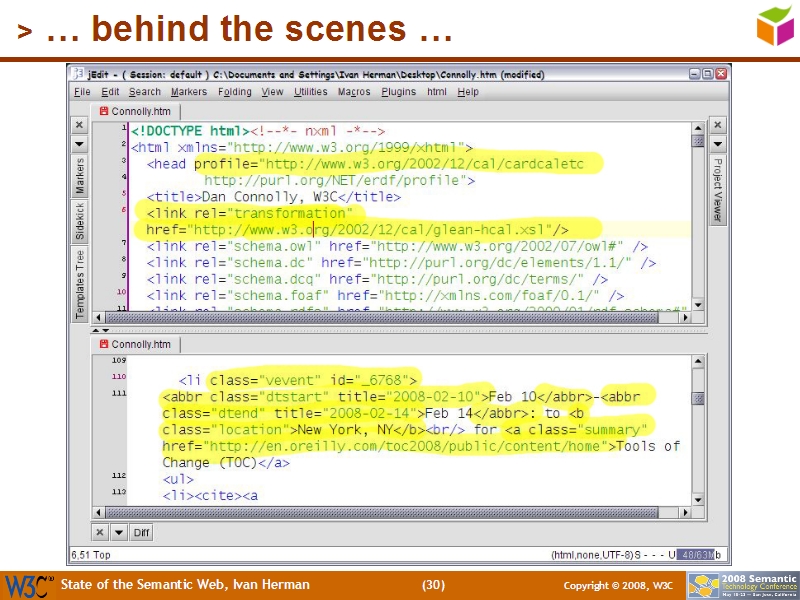This screenshot has width=800, height=600.
Task: Open the left dock dropdown arrow menu
Action: pyautogui.click(x=79, y=144)
